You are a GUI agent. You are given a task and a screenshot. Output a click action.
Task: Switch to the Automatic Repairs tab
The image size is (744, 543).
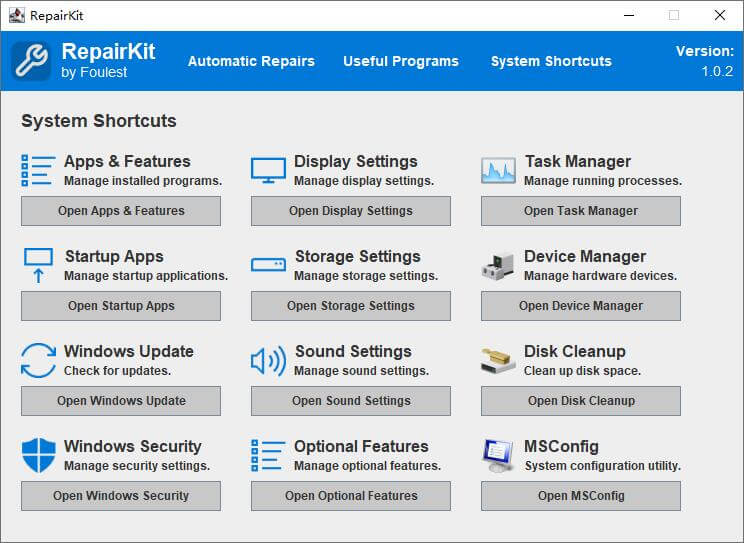251,61
